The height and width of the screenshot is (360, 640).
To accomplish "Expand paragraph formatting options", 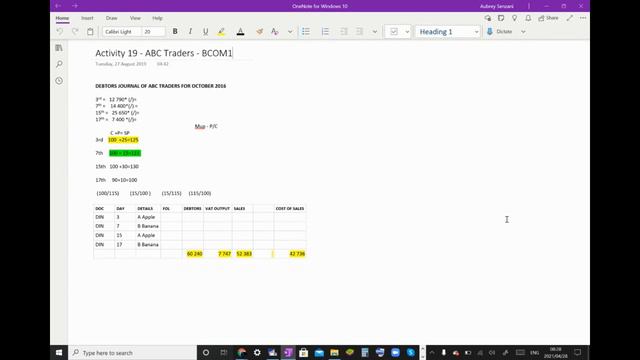I will (x=375, y=31).
